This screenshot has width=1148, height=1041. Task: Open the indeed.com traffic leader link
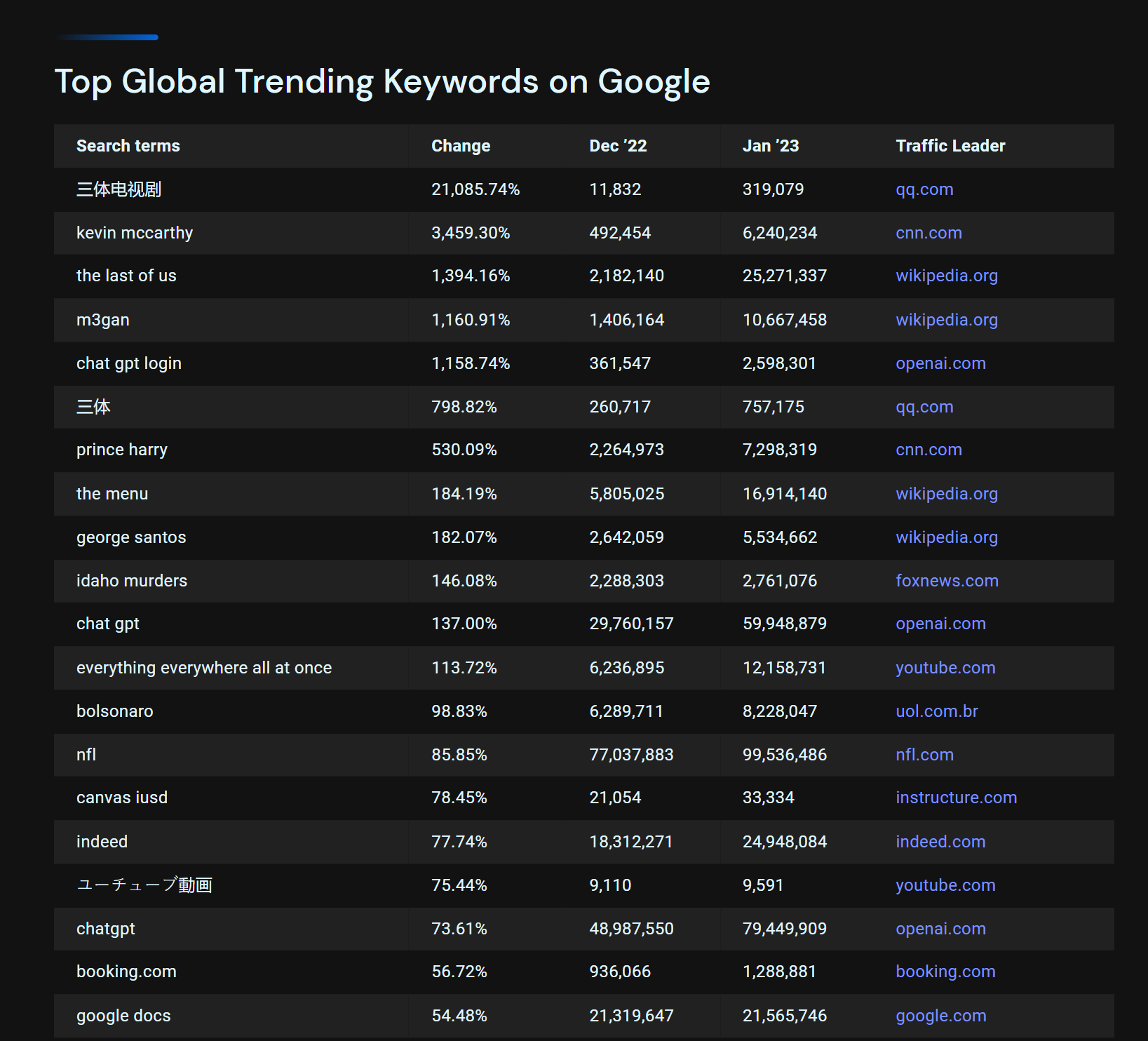[x=940, y=842]
